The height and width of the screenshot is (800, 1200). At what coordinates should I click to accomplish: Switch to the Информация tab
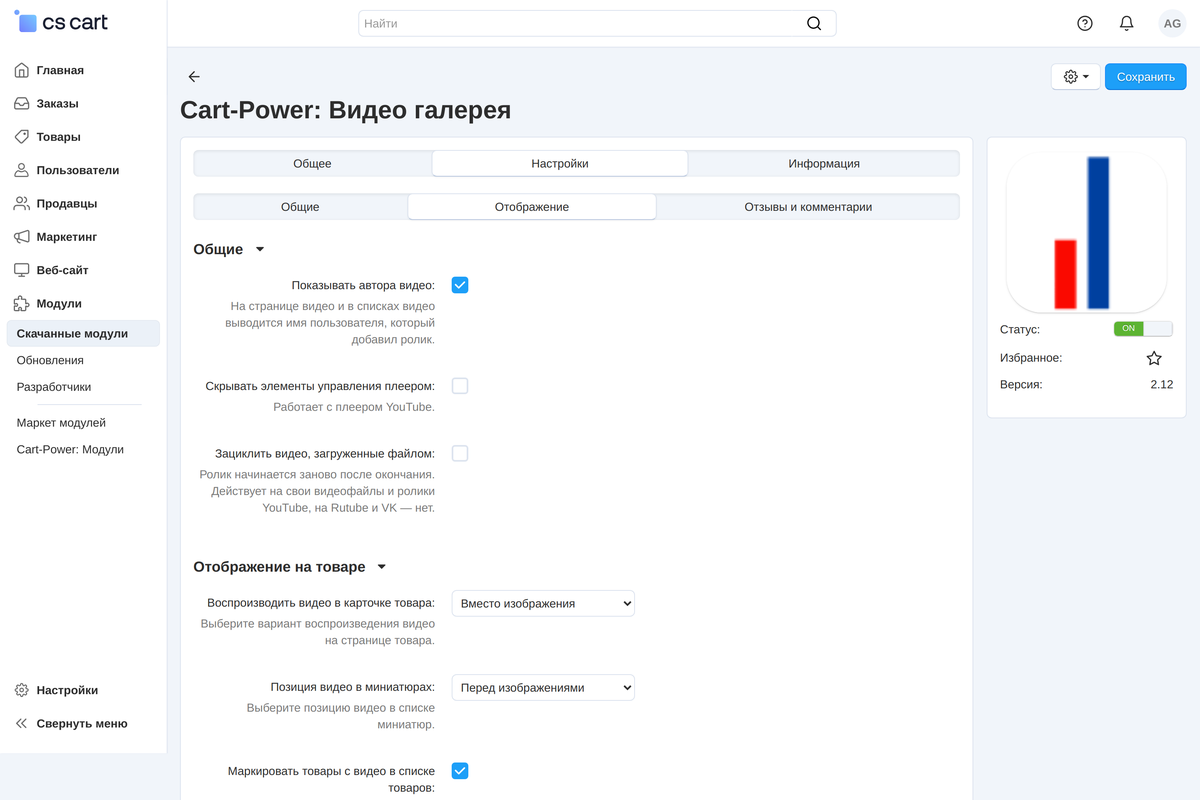click(824, 164)
